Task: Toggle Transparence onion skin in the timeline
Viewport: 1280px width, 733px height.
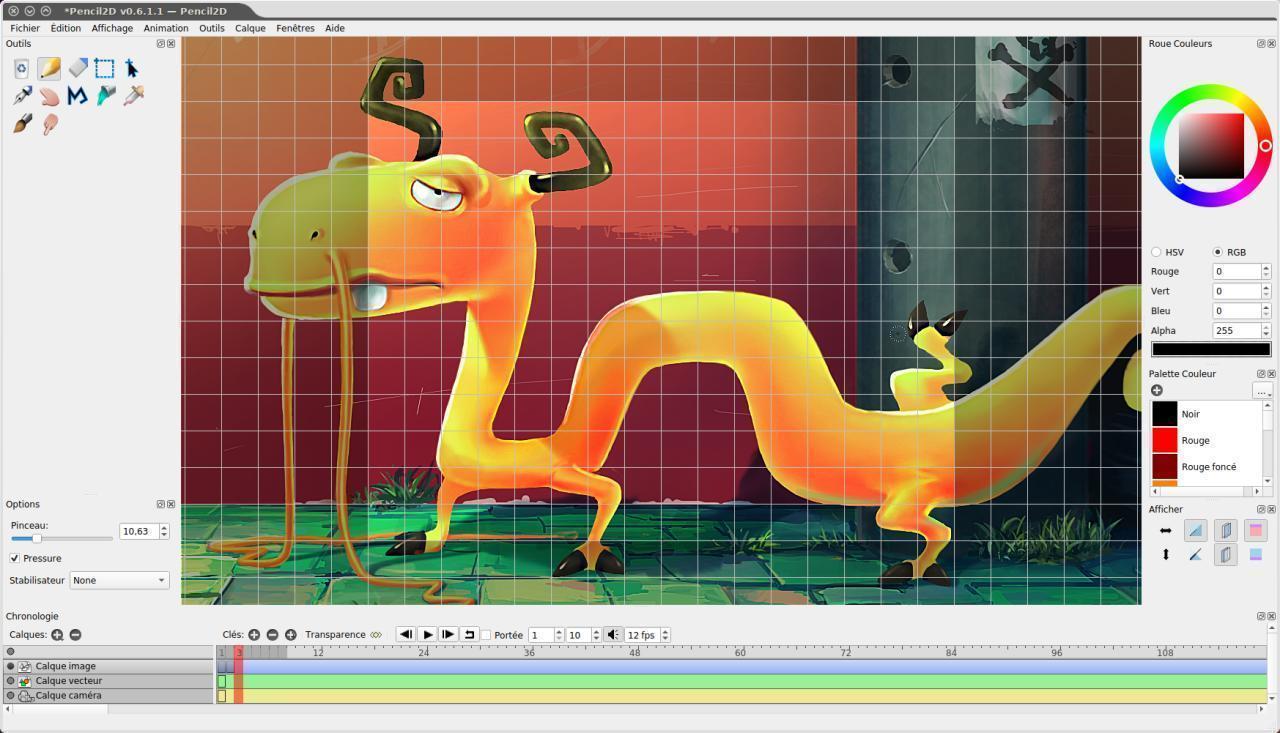Action: [x=376, y=635]
